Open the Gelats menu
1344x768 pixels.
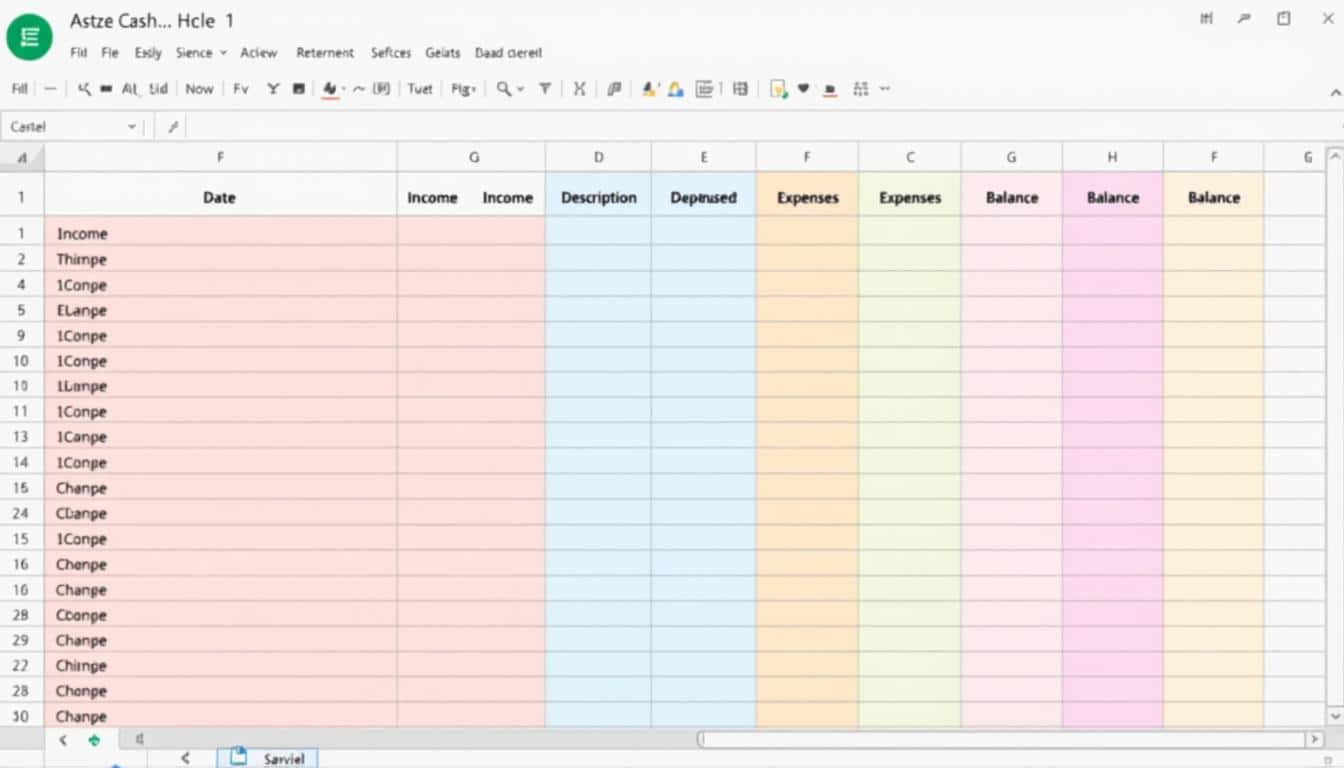pyautogui.click(x=443, y=53)
